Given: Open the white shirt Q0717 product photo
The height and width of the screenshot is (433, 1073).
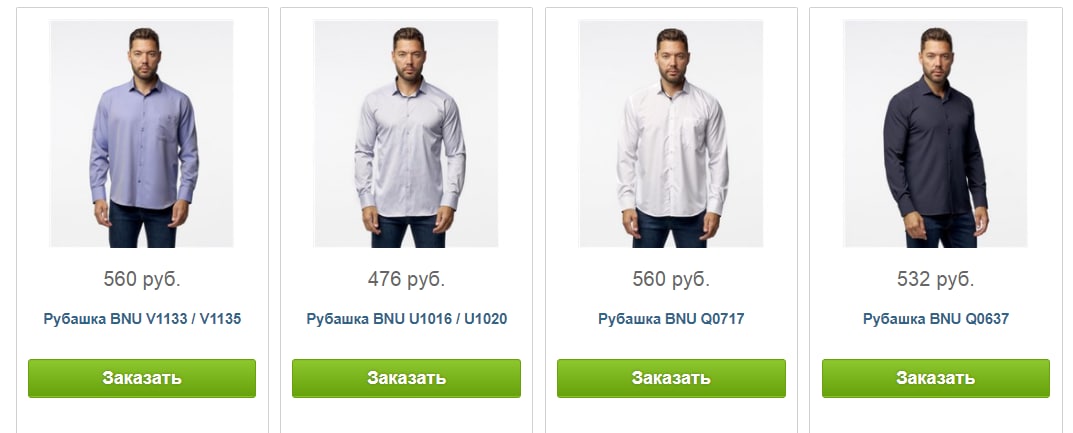Looking at the screenshot, I should tap(671, 134).
